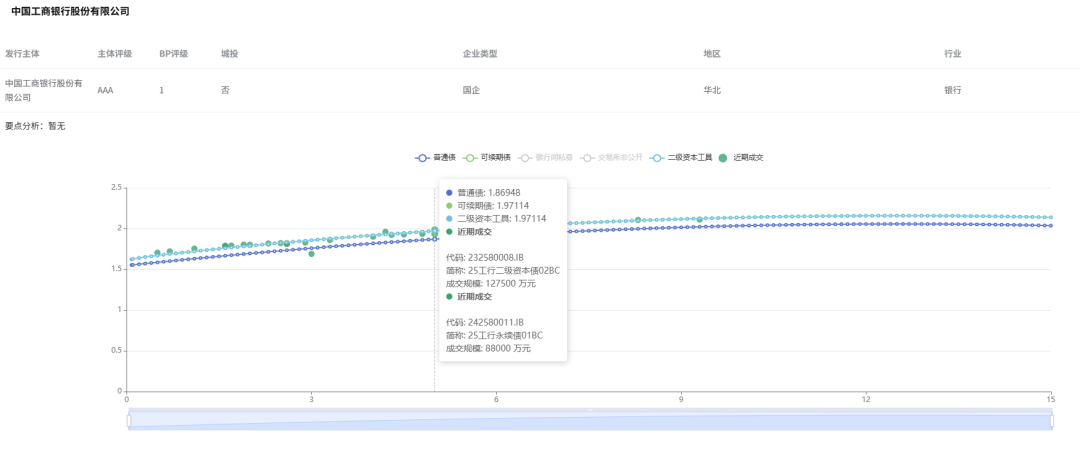
Task: Enable the 交易所非公开 legend series
Action: pos(612,158)
